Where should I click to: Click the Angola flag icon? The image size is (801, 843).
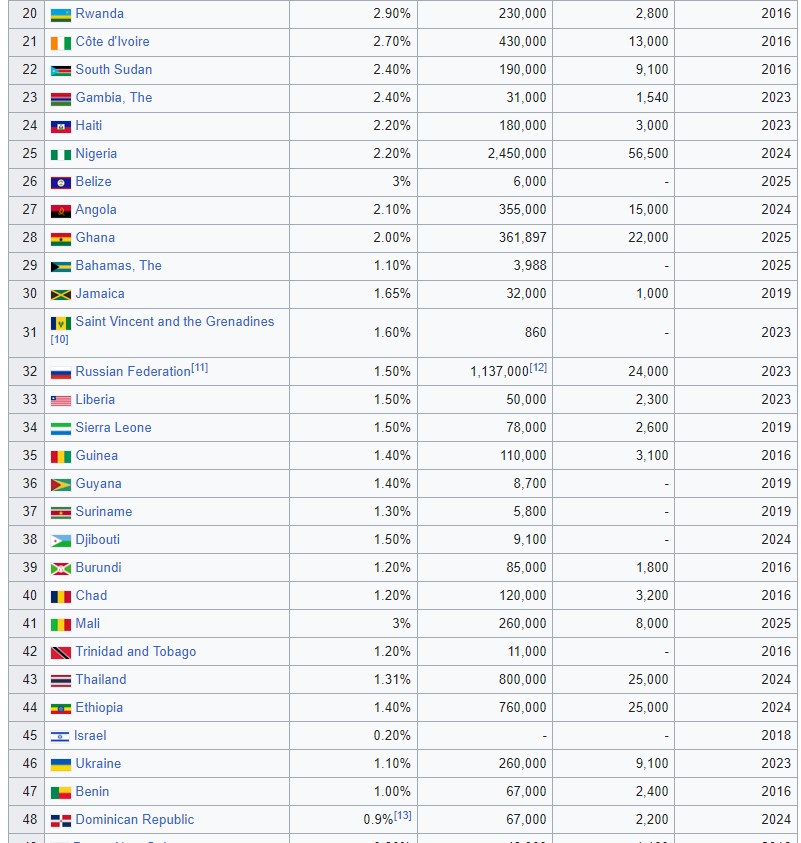coord(61,210)
